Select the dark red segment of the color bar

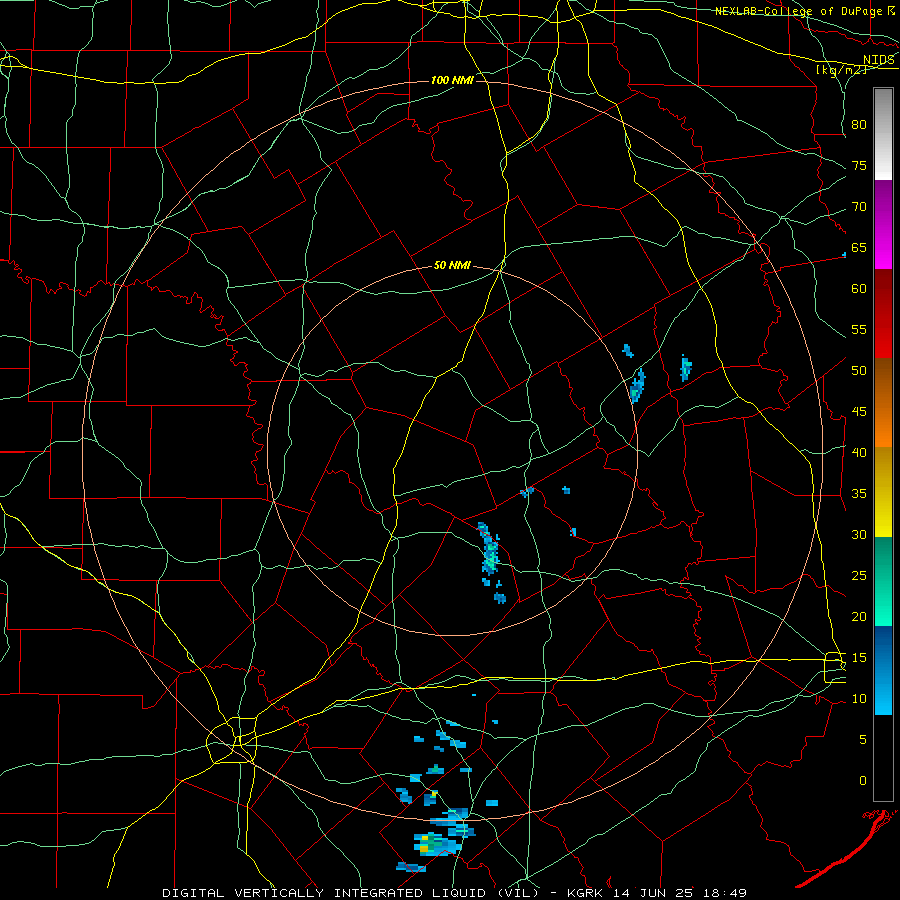[883, 314]
